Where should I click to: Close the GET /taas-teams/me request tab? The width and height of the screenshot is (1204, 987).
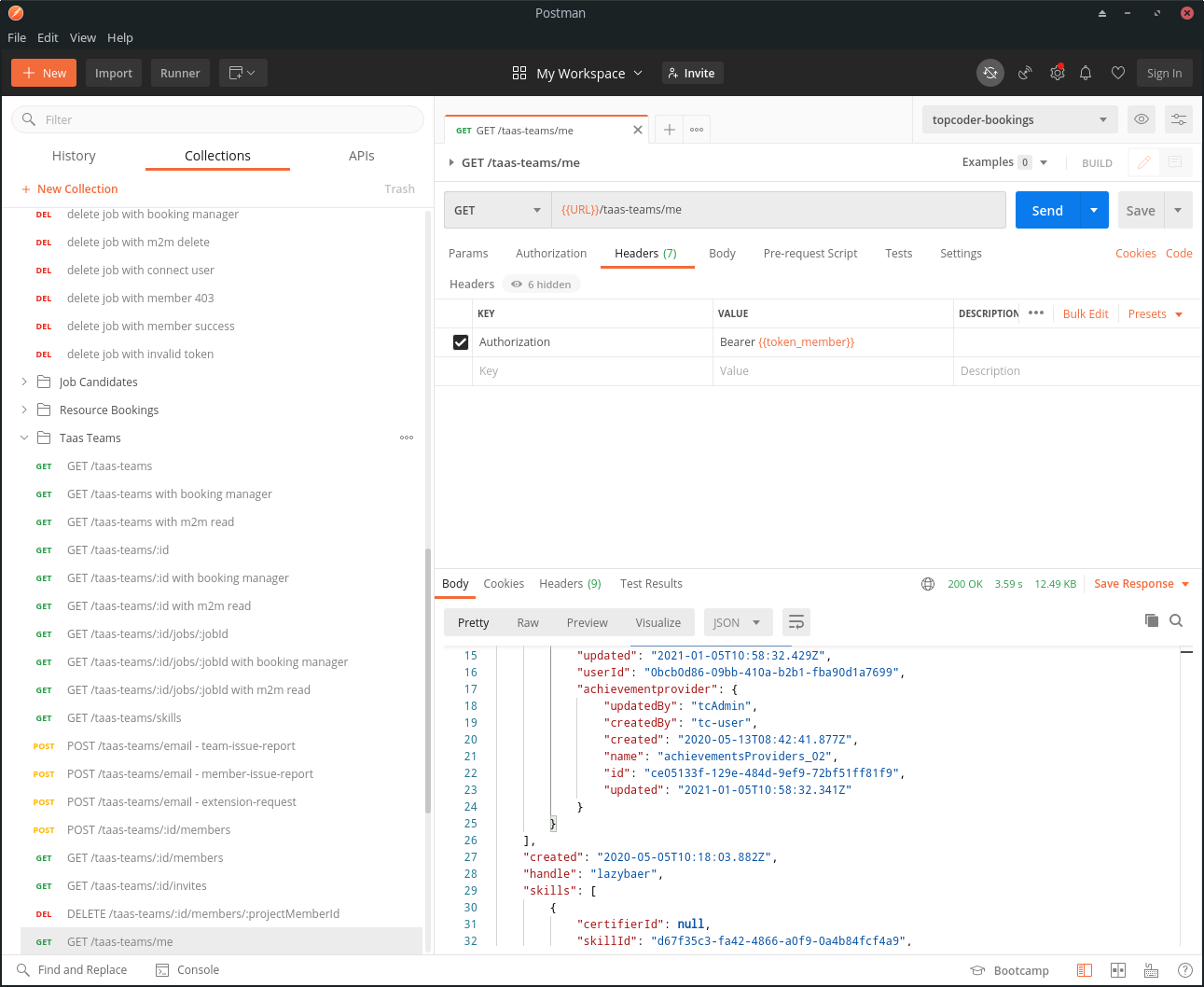point(638,130)
